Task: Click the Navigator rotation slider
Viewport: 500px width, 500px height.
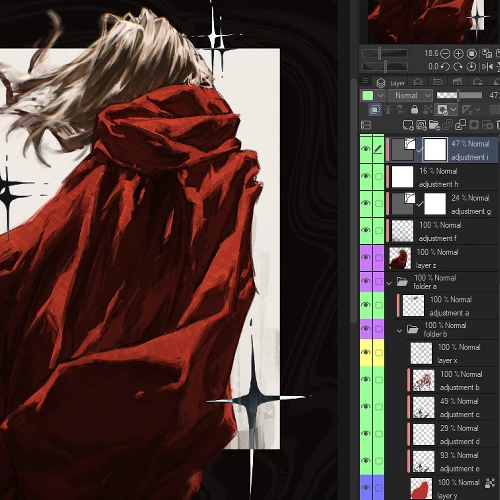Action: coord(385,66)
